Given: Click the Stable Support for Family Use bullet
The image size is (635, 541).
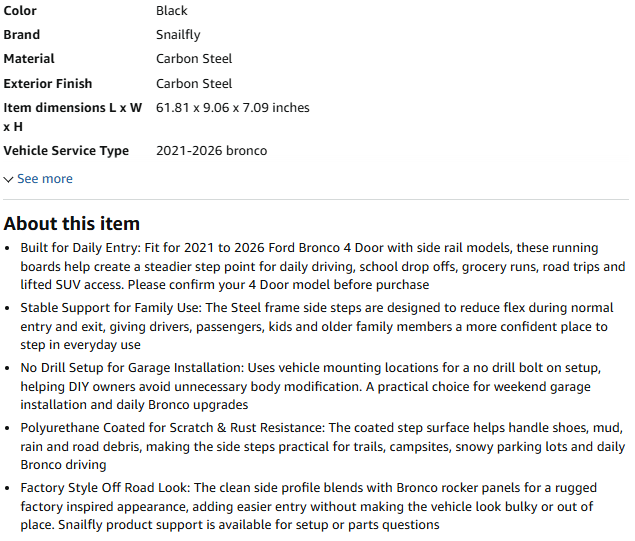Looking at the screenshot, I should coord(317,326).
